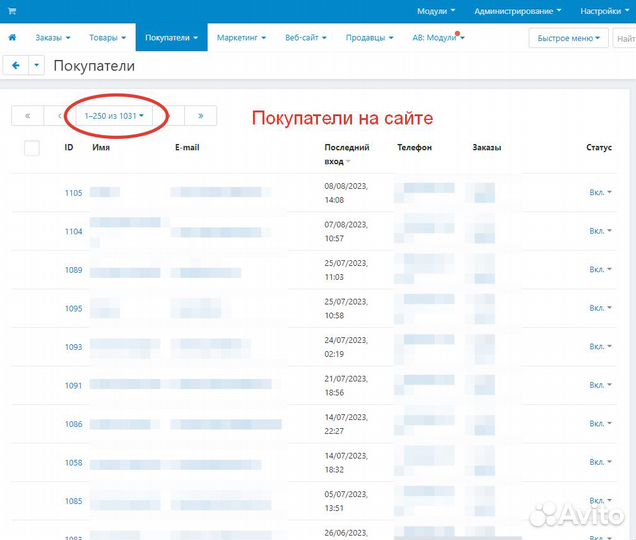This screenshot has height=540, width=636.
Task: Open the Заказы menu
Action: (x=53, y=37)
